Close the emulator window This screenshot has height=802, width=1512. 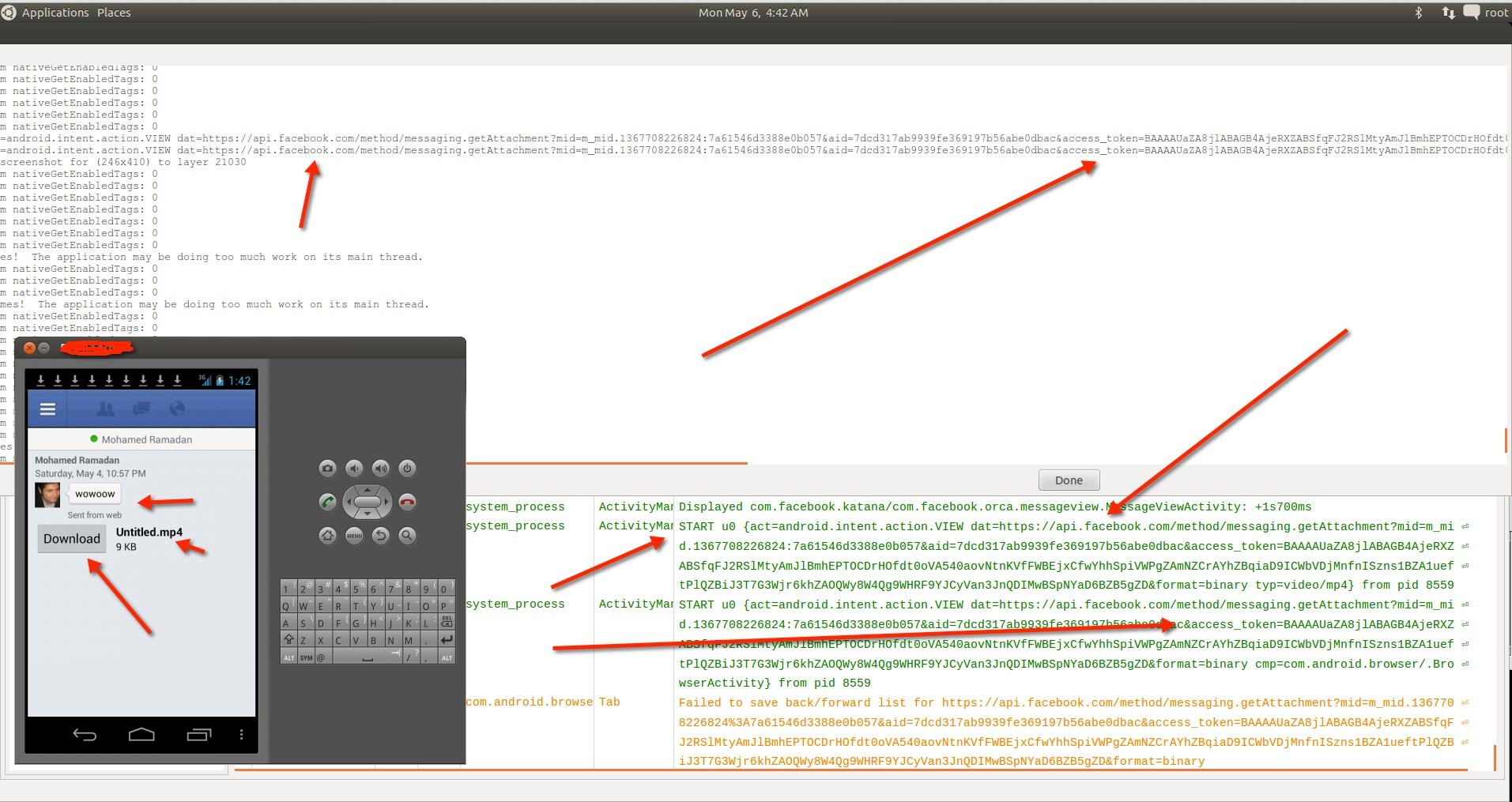coord(29,348)
